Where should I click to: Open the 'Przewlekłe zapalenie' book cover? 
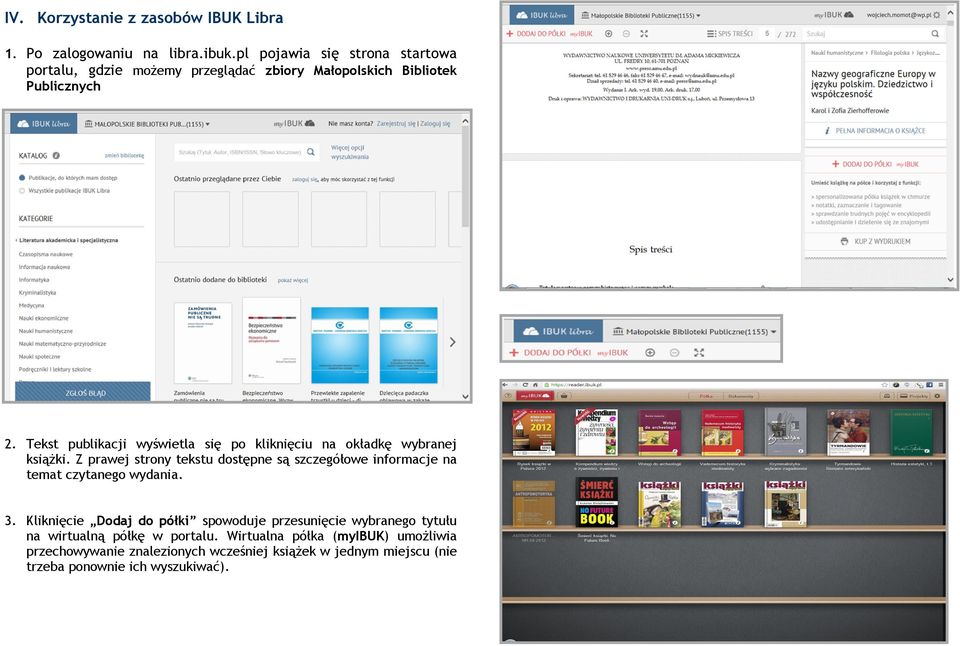point(340,345)
